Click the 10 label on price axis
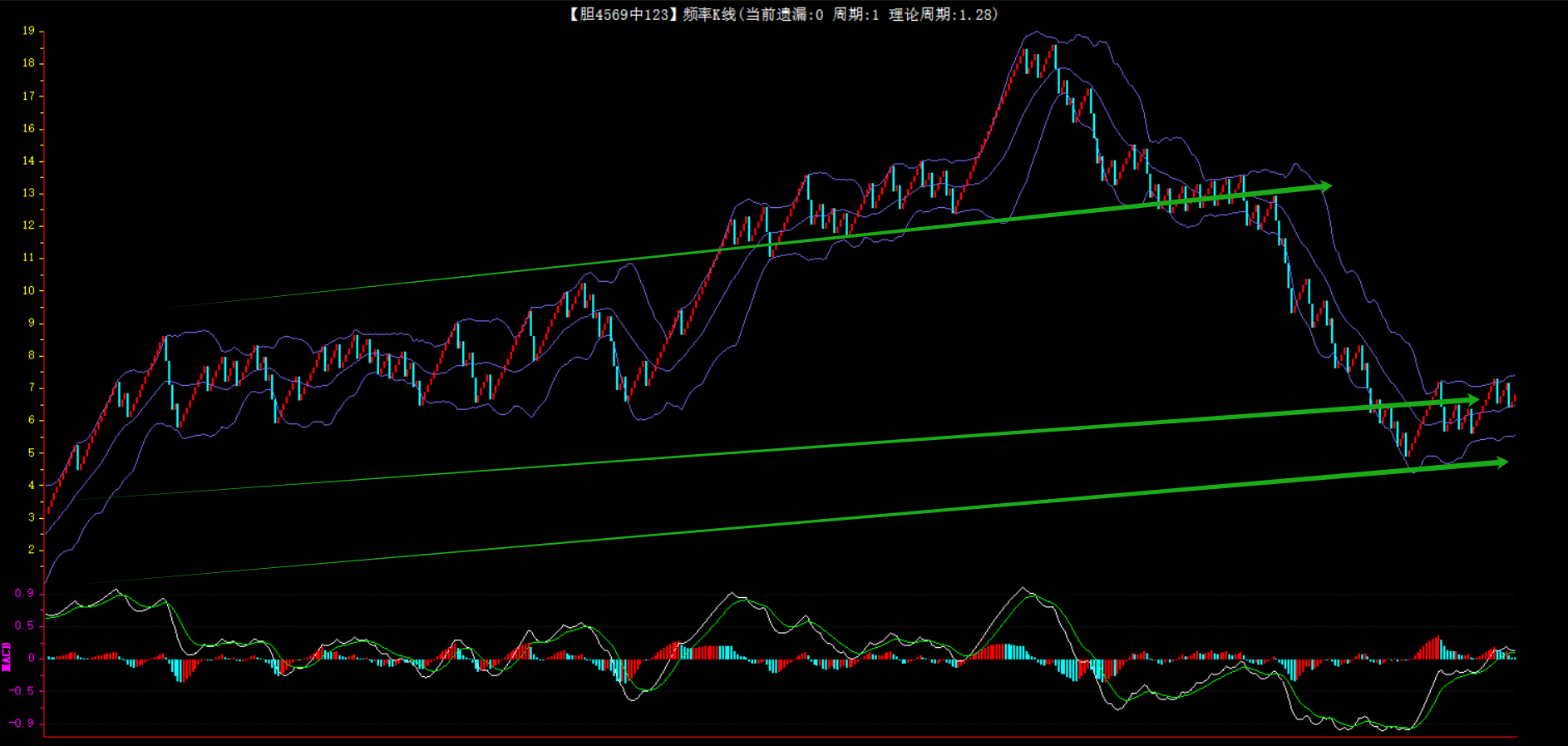 click(28, 290)
